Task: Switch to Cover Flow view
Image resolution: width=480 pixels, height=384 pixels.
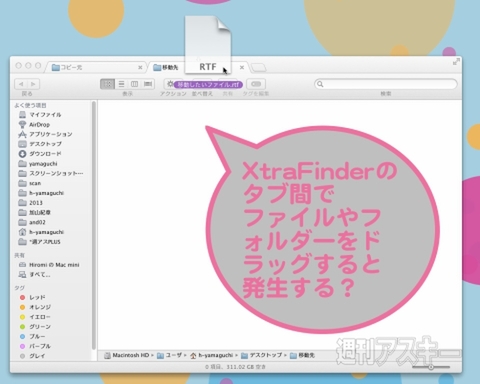Action: pyautogui.click(x=148, y=84)
